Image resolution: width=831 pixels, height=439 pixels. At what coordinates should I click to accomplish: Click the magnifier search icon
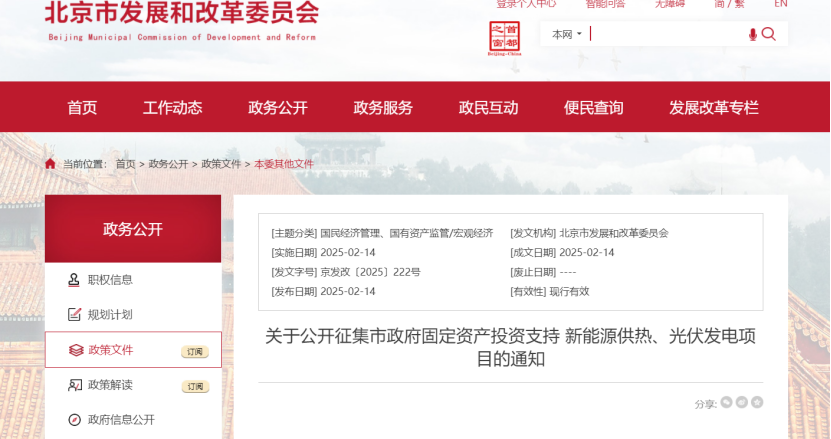[x=769, y=34]
